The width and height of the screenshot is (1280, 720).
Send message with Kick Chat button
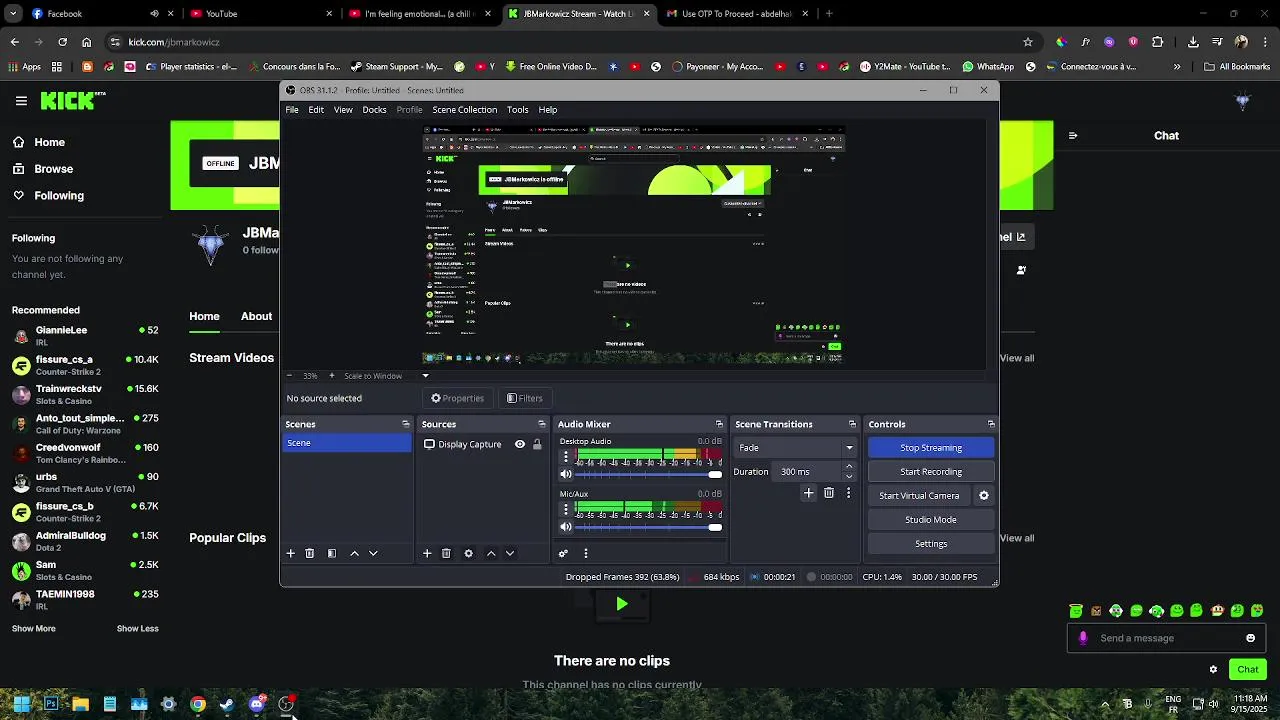[x=1248, y=670]
